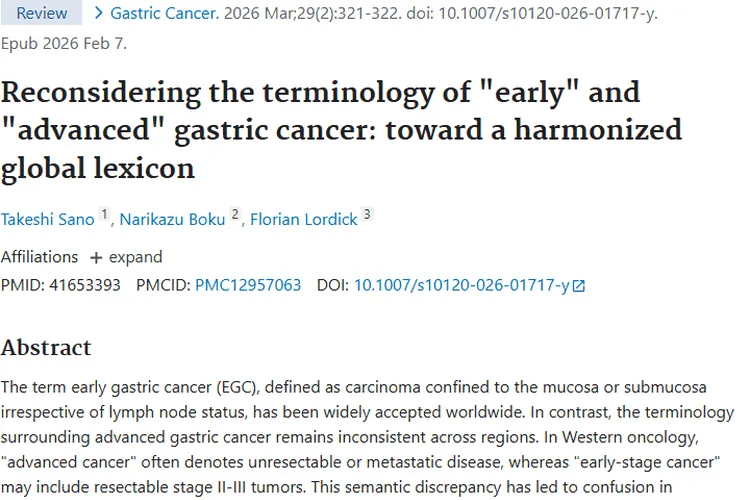Click the Review publication type badge
This screenshot has width=750, height=500.
[x=42, y=13]
